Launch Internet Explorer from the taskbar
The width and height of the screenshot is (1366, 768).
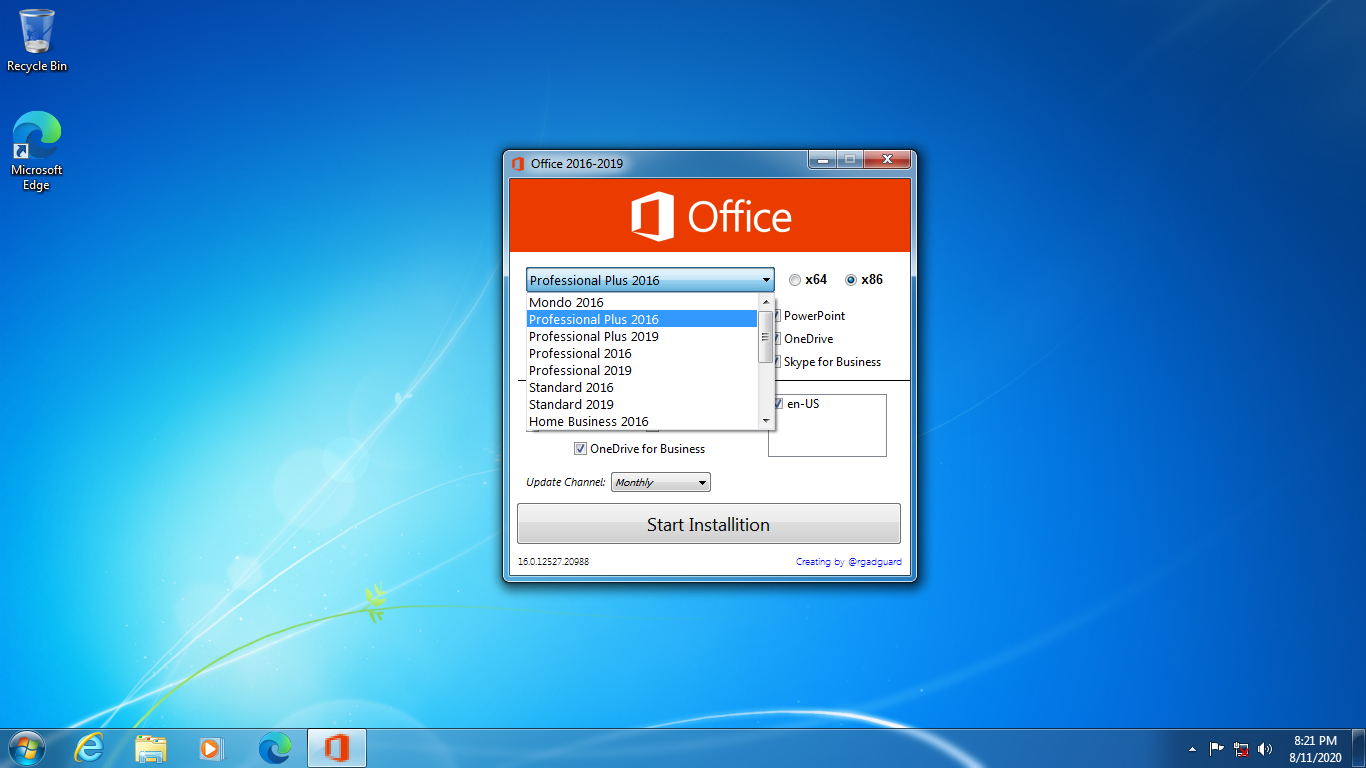pyautogui.click(x=90, y=748)
